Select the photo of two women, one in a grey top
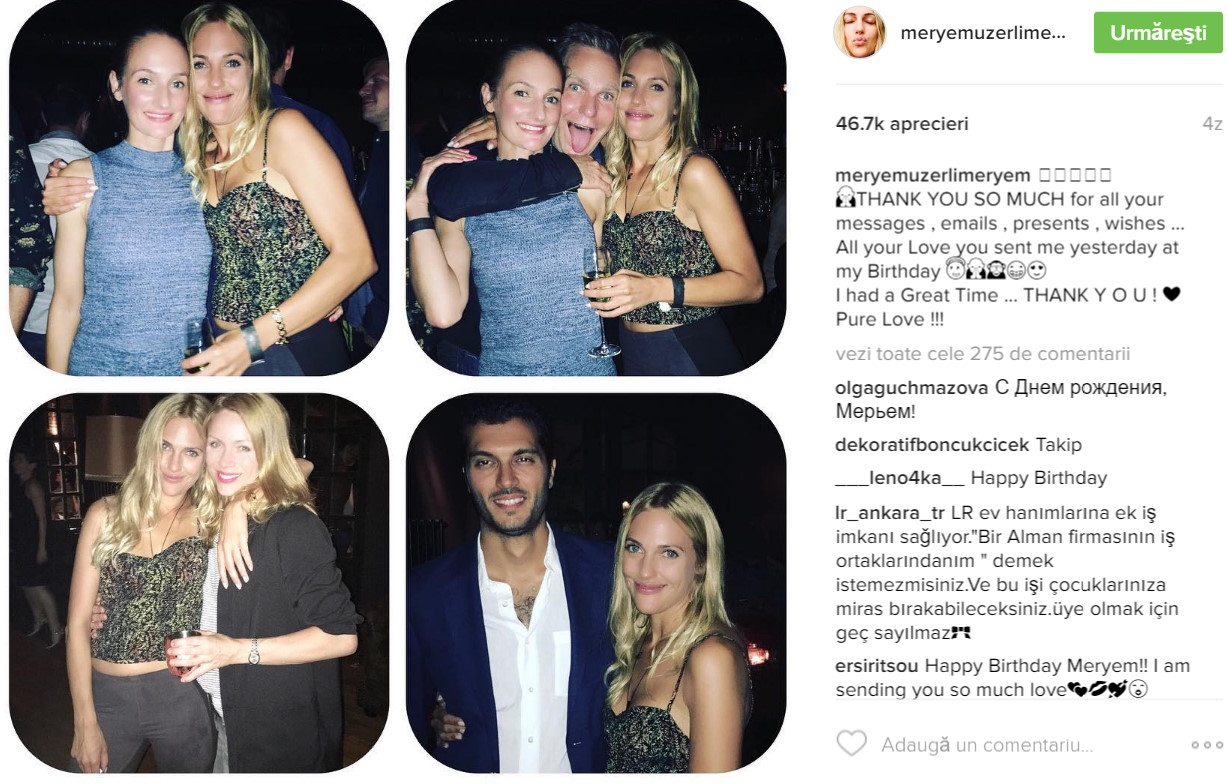The image size is (1228, 784). 199,188
